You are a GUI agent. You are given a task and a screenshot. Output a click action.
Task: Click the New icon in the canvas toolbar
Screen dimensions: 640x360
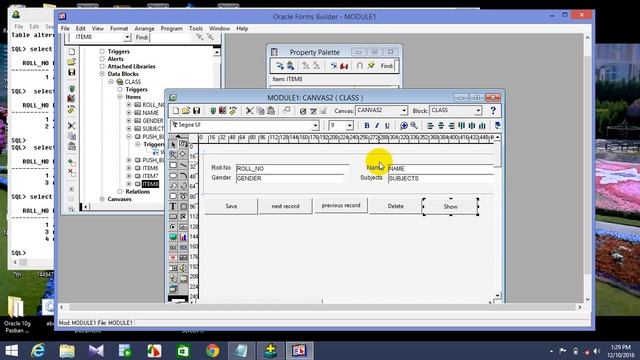pos(176,111)
